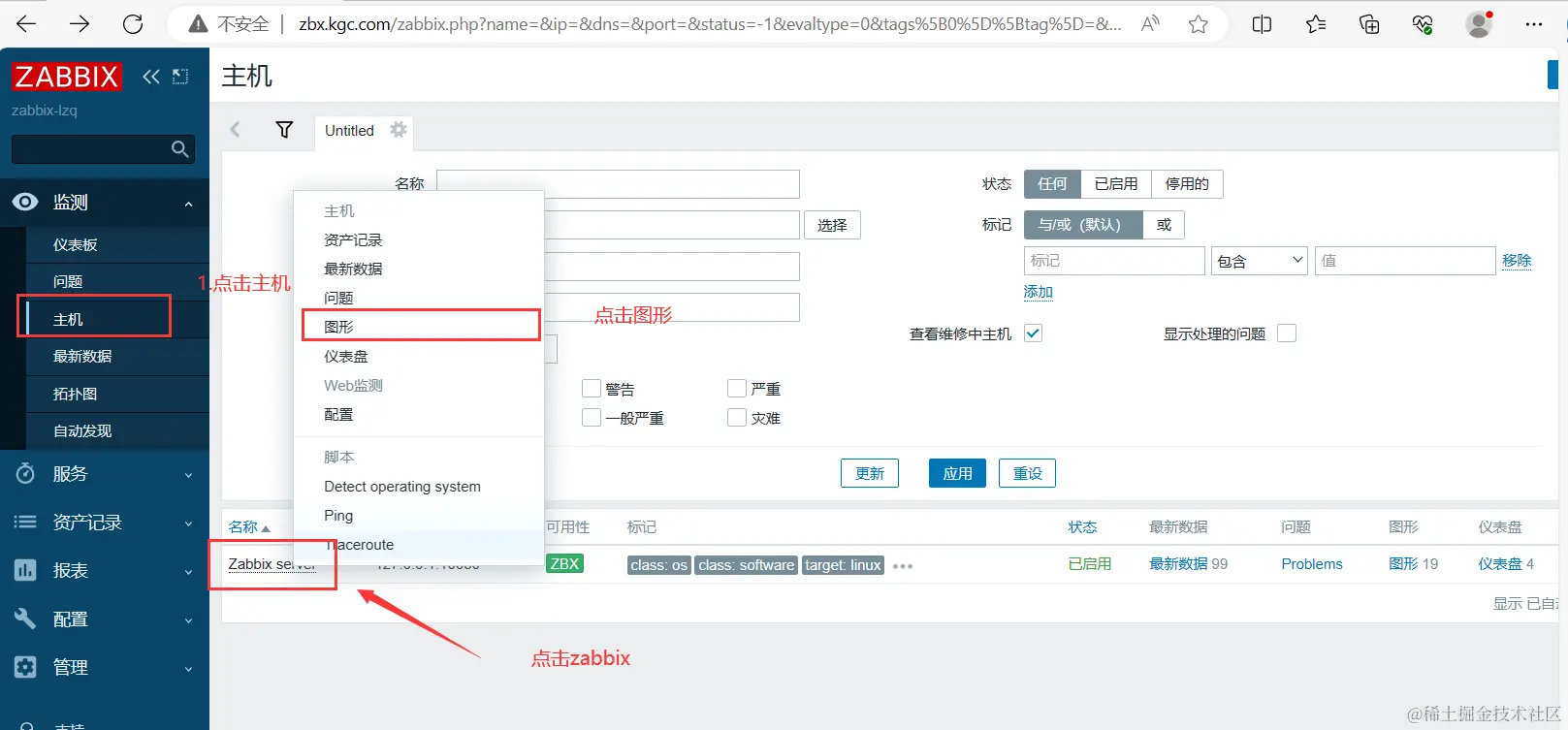
Task: Open the browser collections icon
Action: point(1369,24)
